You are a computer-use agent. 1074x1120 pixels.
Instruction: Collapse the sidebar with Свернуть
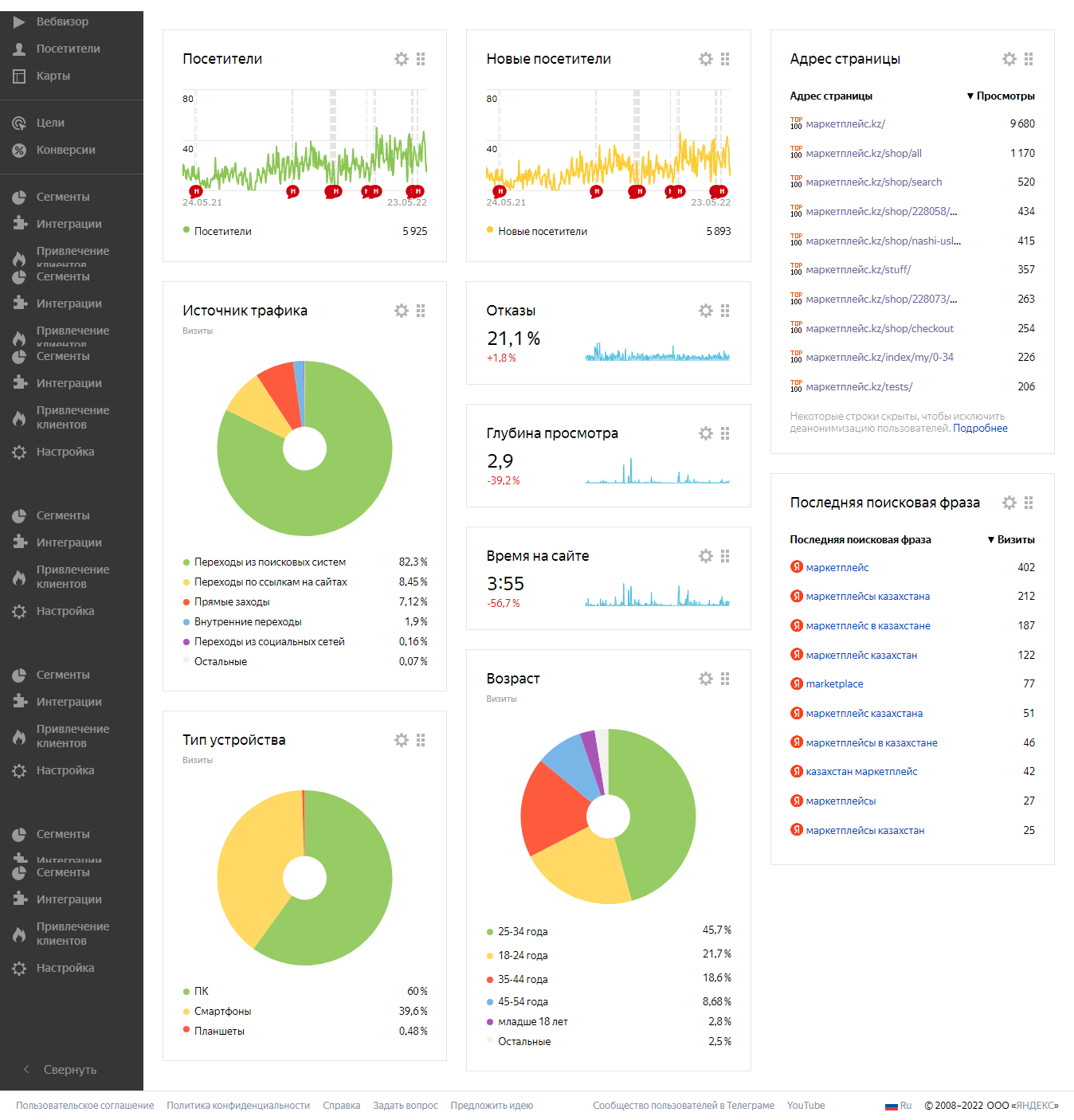(x=69, y=1070)
